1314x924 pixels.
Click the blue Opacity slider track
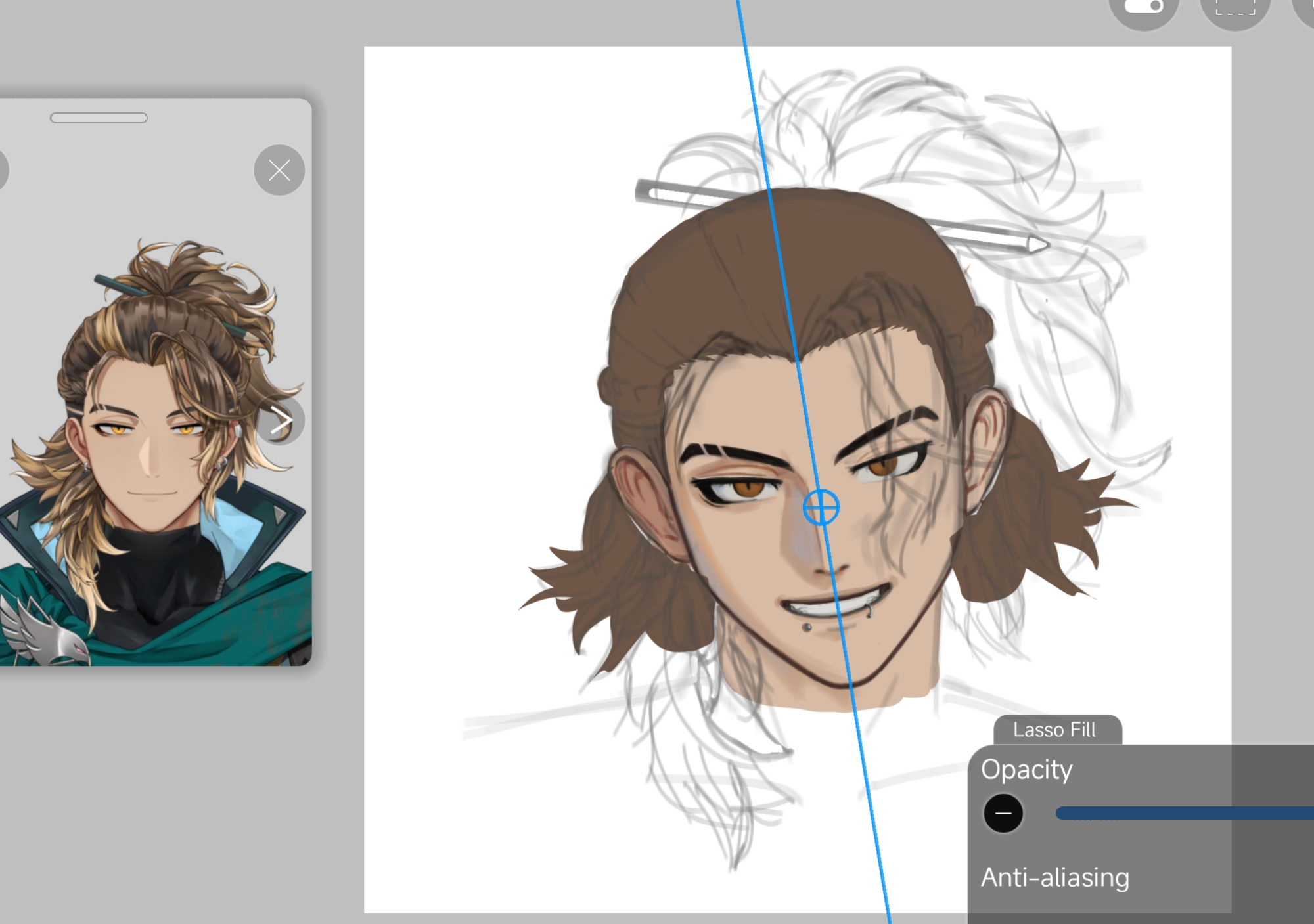point(1183,813)
